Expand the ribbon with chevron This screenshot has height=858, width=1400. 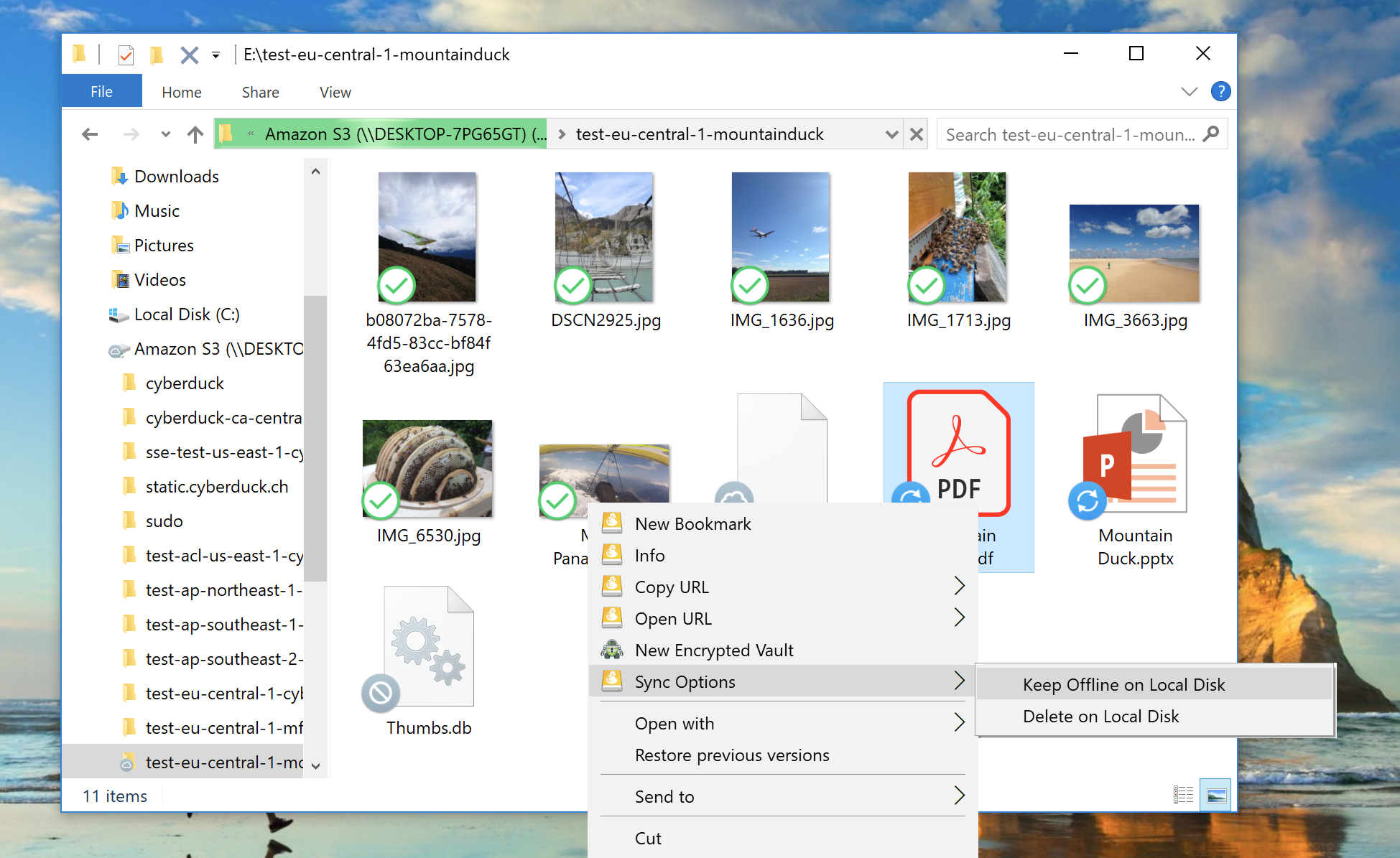pos(1189,92)
